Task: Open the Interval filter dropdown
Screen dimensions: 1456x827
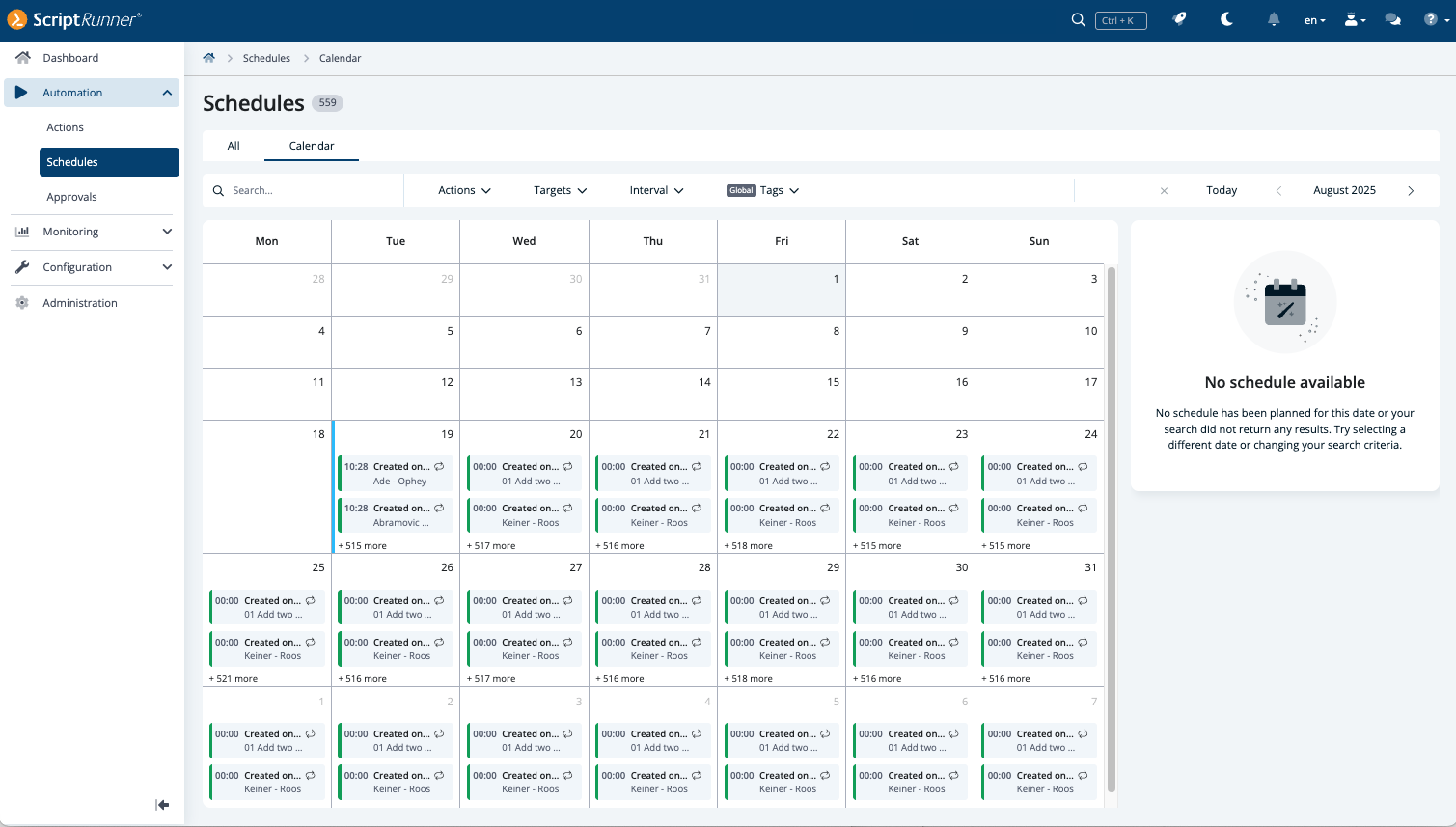Action: tap(656, 190)
